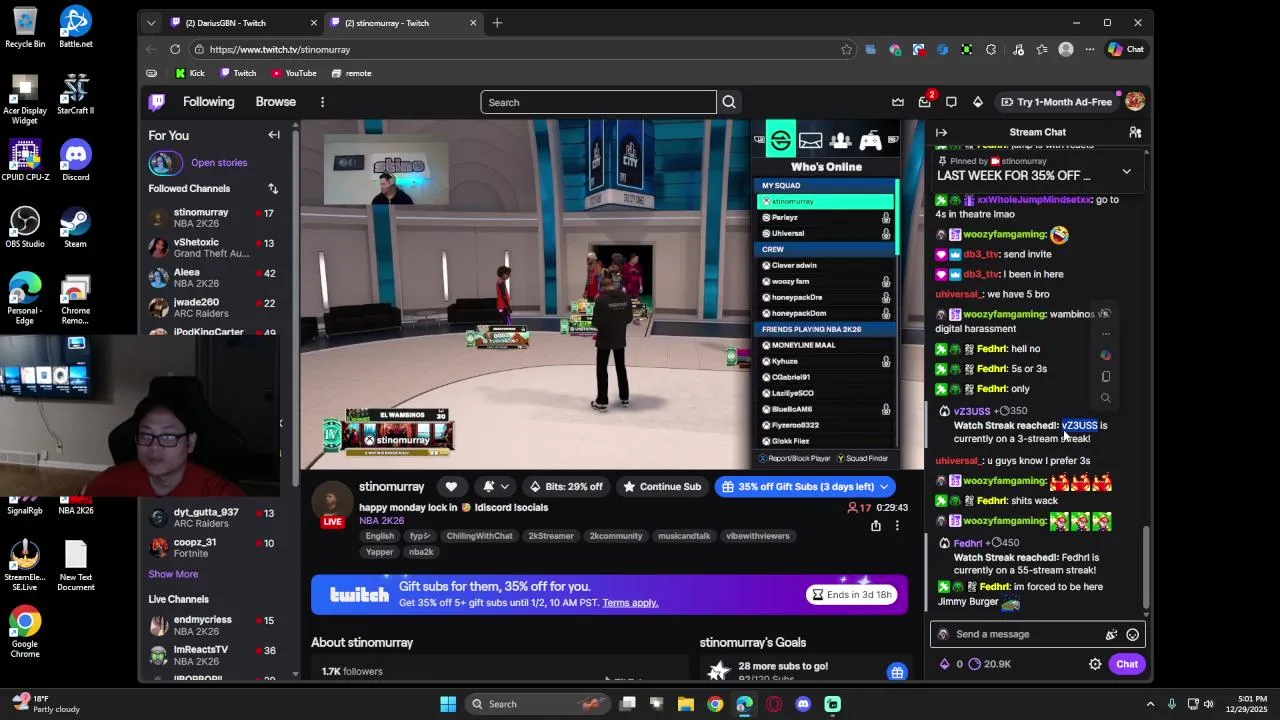Go to the Following page
This screenshot has height=720, width=1280.
(x=208, y=102)
